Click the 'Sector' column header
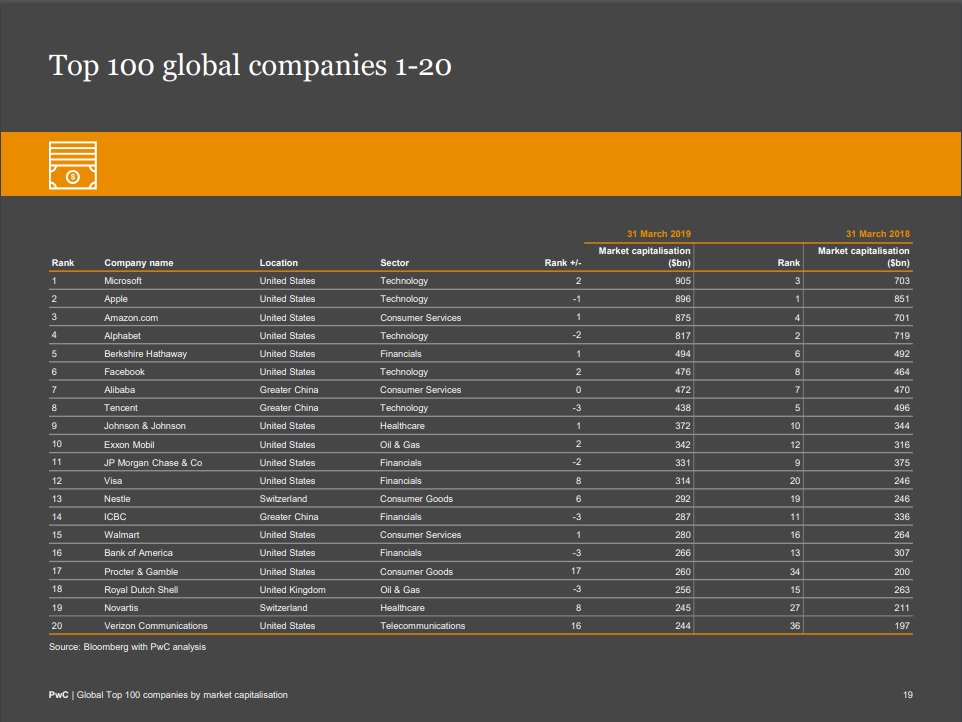The width and height of the screenshot is (962, 722). [x=394, y=263]
